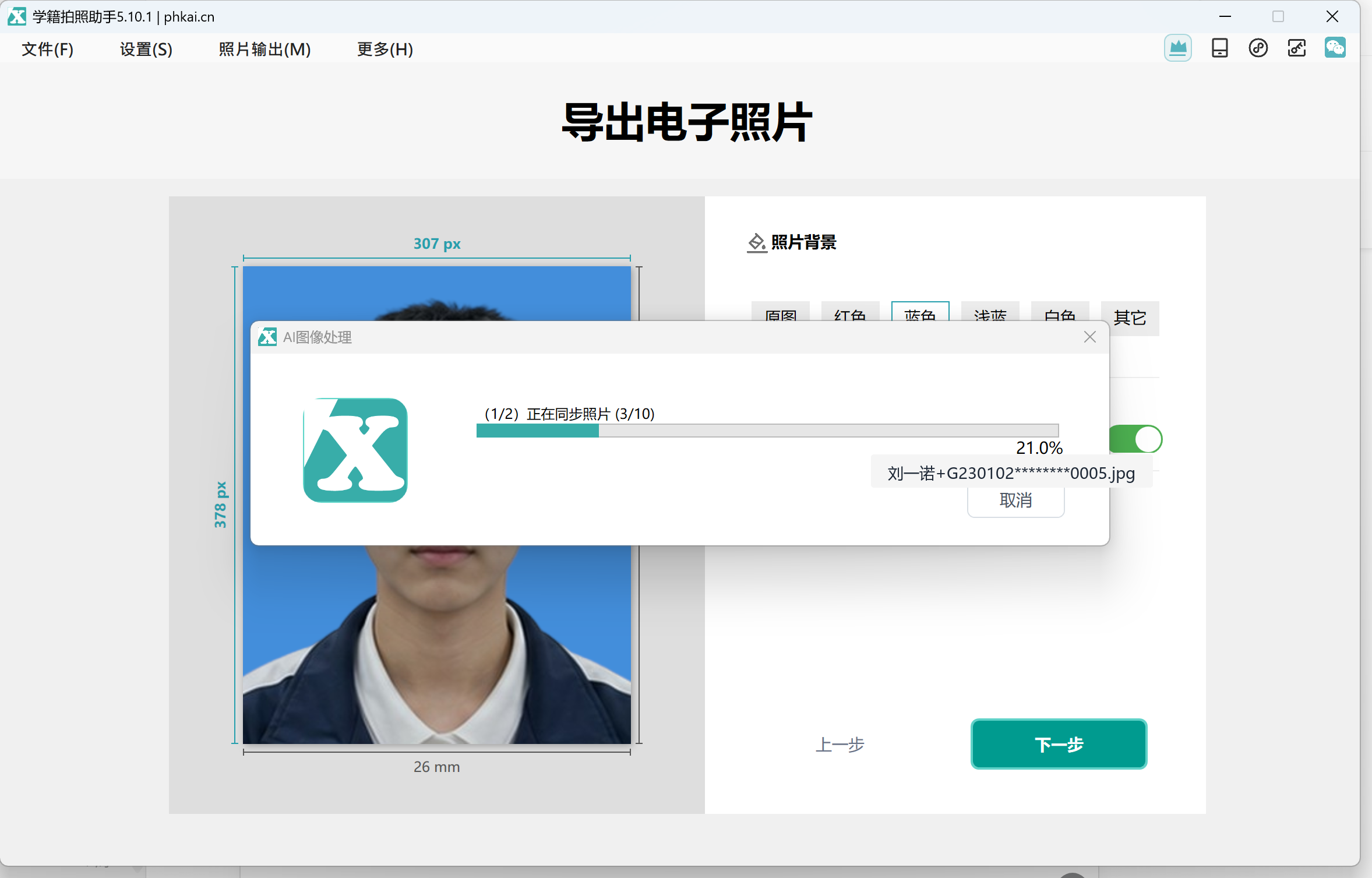The height and width of the screenshot is (878, 1372).
Task: Open the 设置(S) menu
Action: click(146, 50)
